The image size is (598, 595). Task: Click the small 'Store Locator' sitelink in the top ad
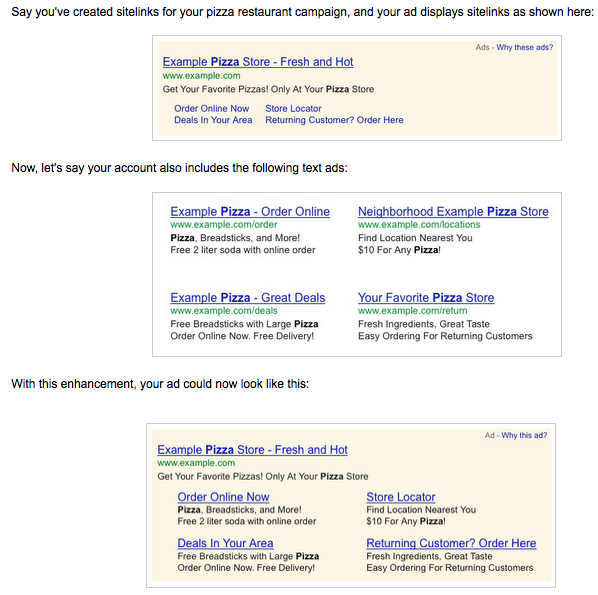click(x=293, y=108)
